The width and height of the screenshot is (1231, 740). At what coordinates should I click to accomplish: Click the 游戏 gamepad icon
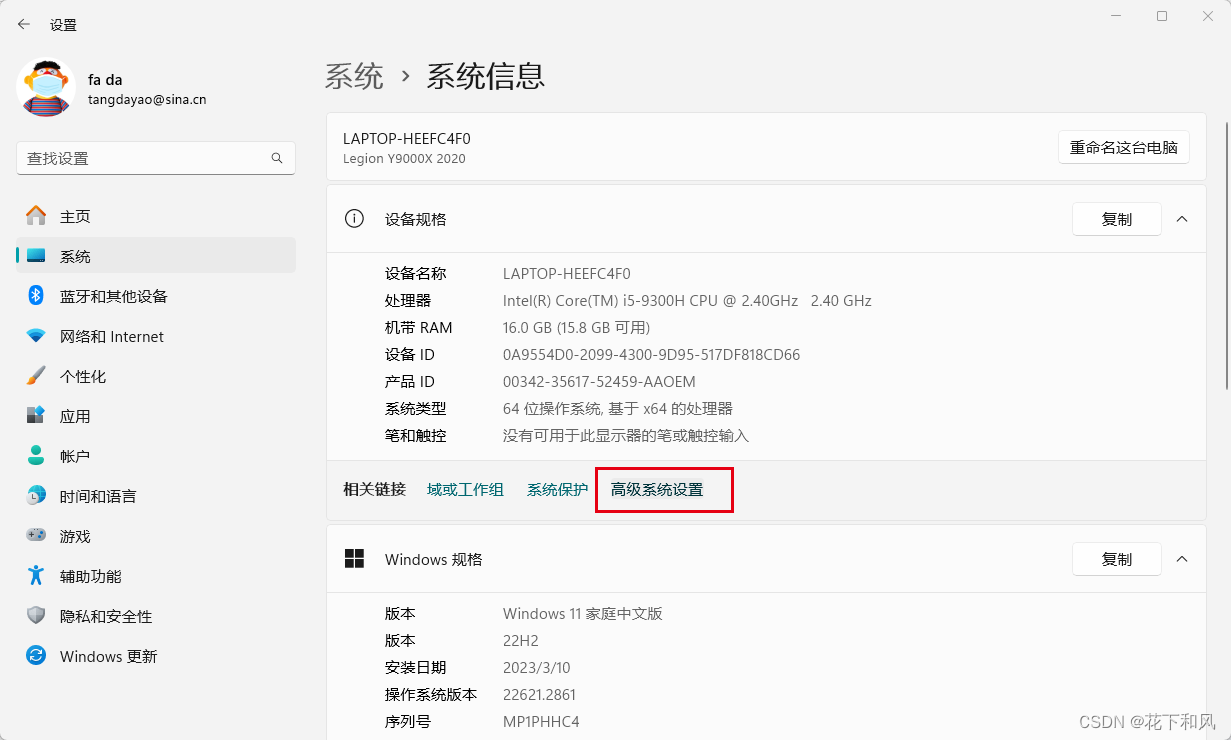pyautogui.click(x=36, y=536)
